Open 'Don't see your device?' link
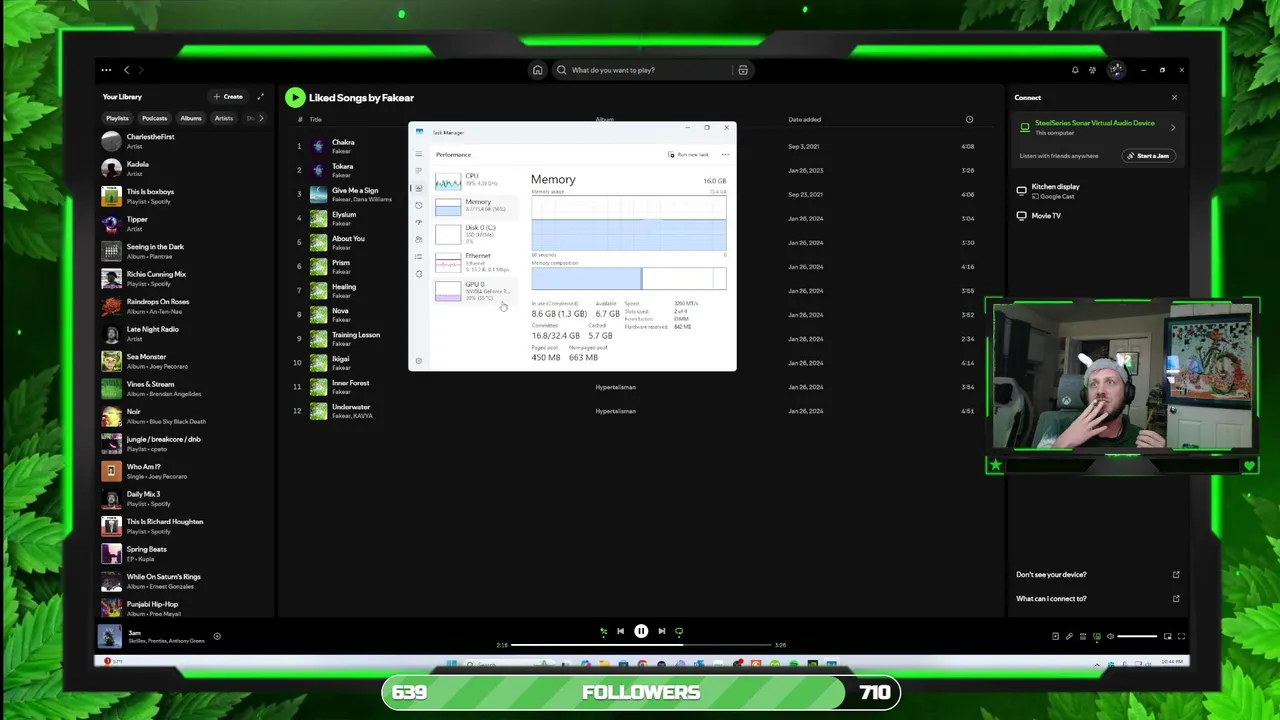The width and height of the screenshot is (1280, 720). coord(1098,574)
